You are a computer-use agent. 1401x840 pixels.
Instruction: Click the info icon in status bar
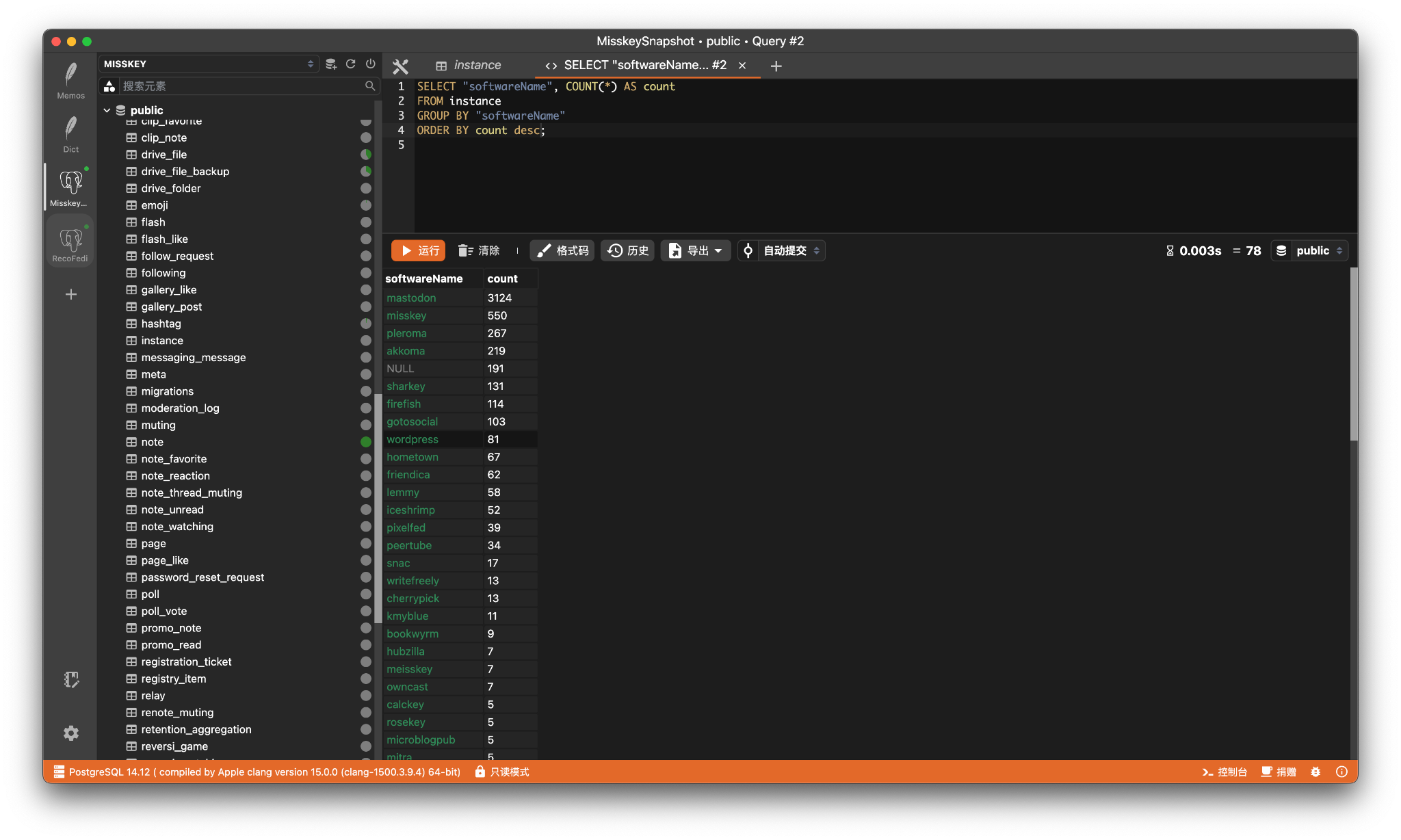pyautogui.click(x=1341, y=772)
